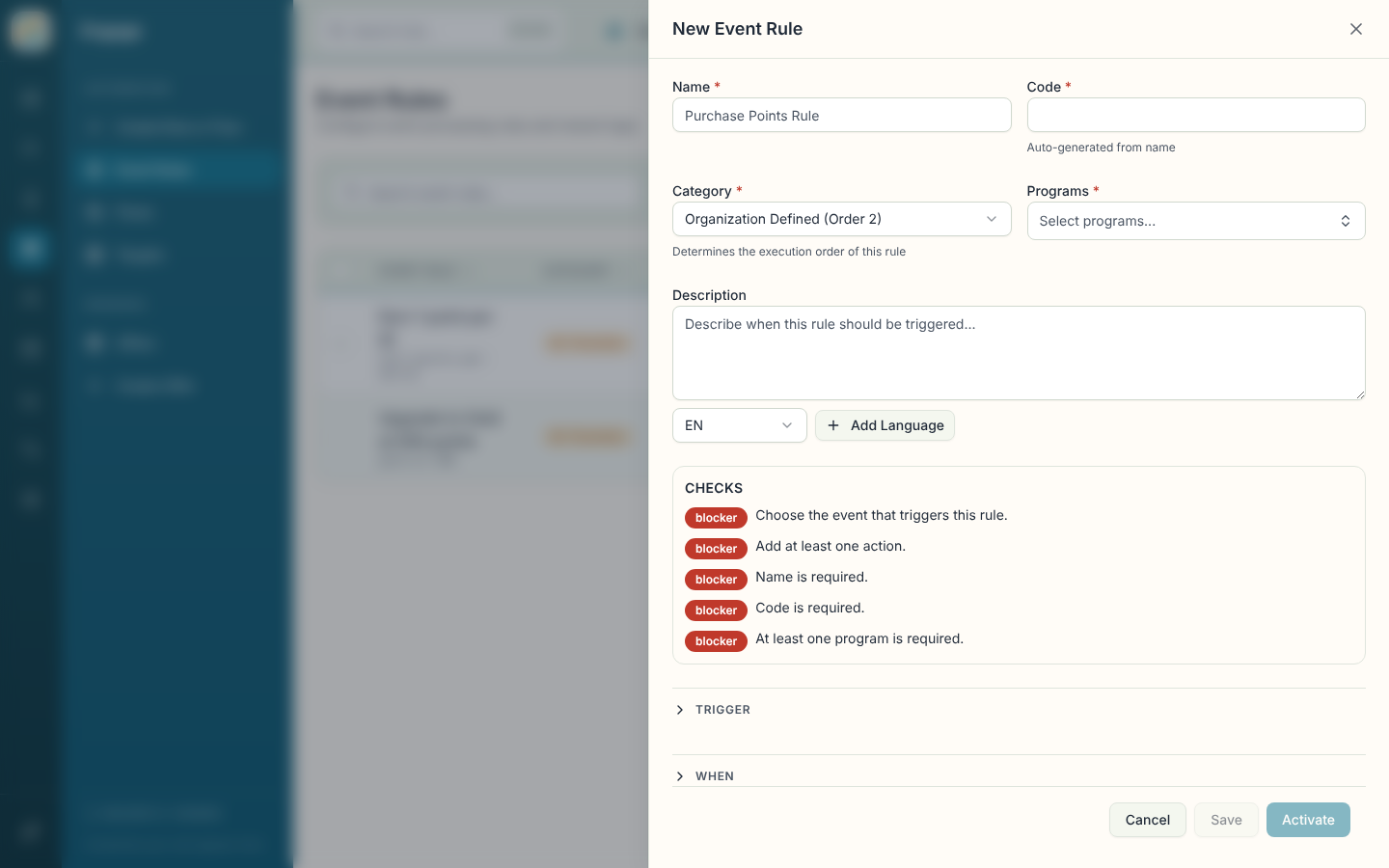
Task: Click the Add Language button
Action: click(885, 425)
